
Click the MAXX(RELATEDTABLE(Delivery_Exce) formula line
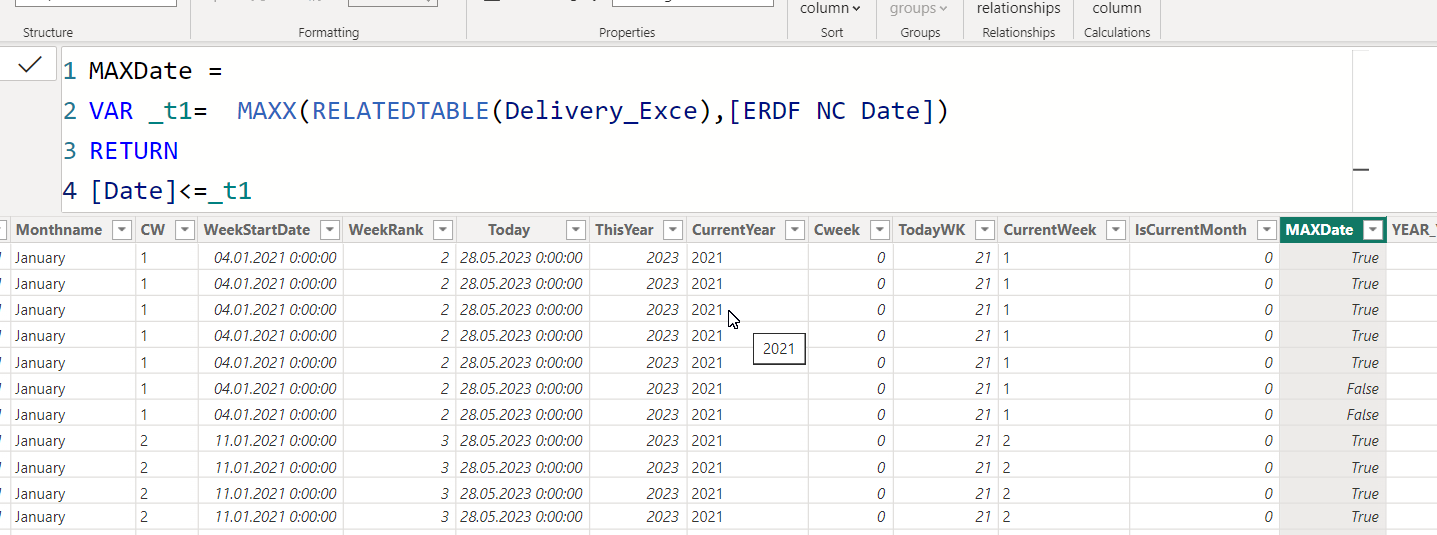tap(518, 111)
